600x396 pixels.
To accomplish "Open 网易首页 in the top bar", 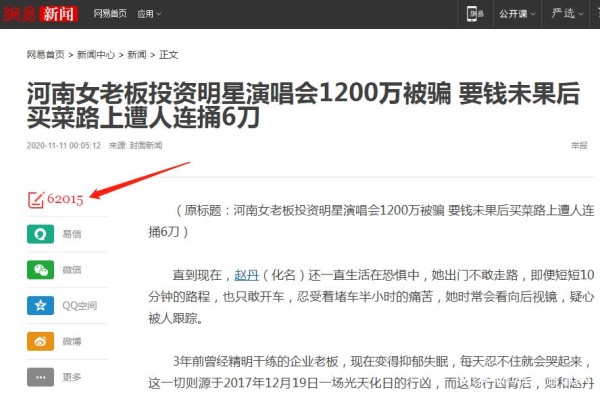I will [110, 14].
